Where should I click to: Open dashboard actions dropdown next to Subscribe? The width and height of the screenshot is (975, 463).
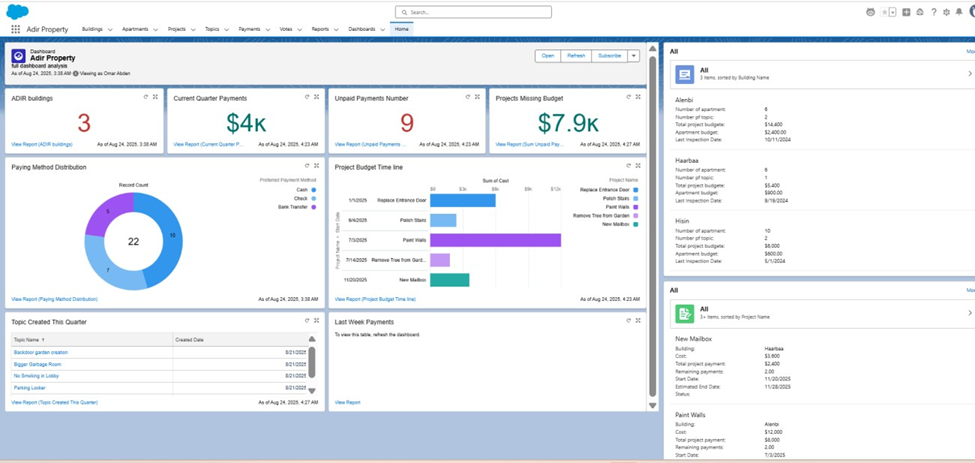(x=633, y=56)
